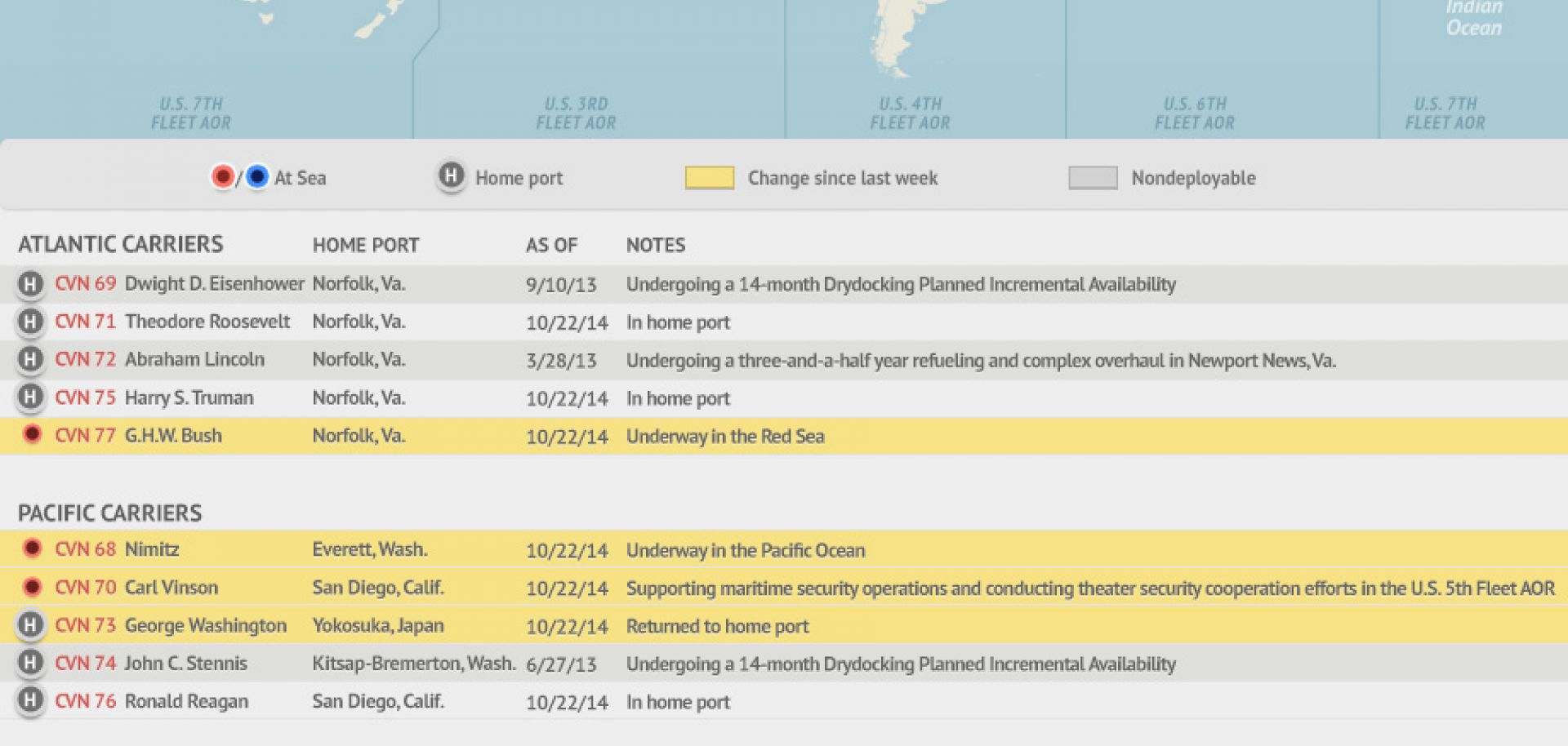This screenshot has height=746, width=1568.
Task: Select the CVN 74 hull number
Action: click(85, 664)
